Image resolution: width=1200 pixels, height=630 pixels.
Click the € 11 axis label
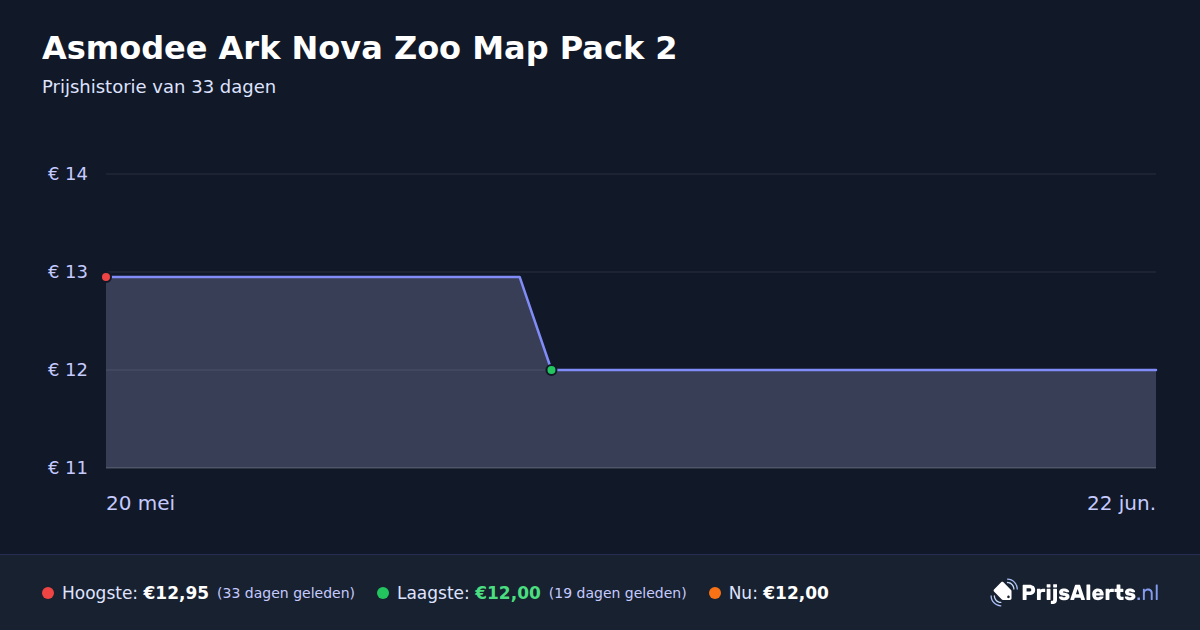[68, 468]
